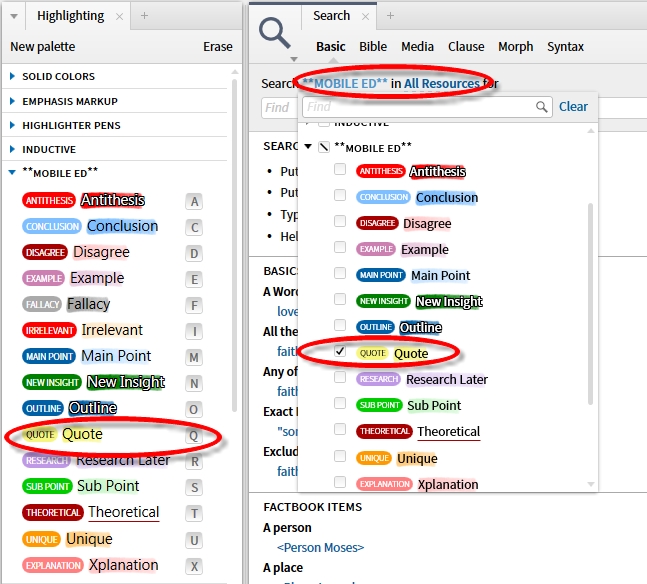647x584 pixels.
Task: Click shortcut key O for Outline
Action: coord(194,409)
